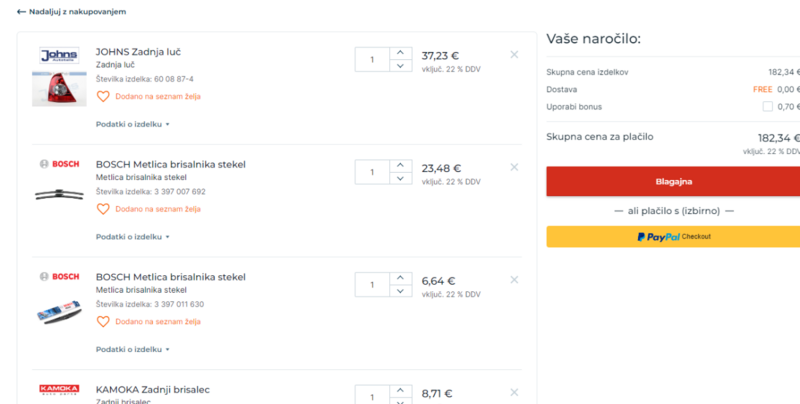Click heart icon for JOHNS Zadnja luč
The height and width of the screenshot is (404, 800).
pos(103,97)
